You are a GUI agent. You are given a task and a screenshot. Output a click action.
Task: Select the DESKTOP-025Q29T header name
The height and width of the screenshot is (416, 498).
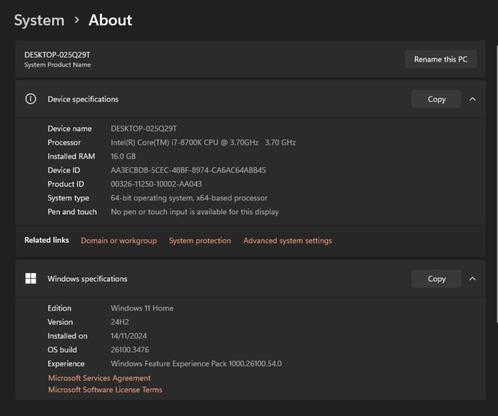(x=57, y=55)
